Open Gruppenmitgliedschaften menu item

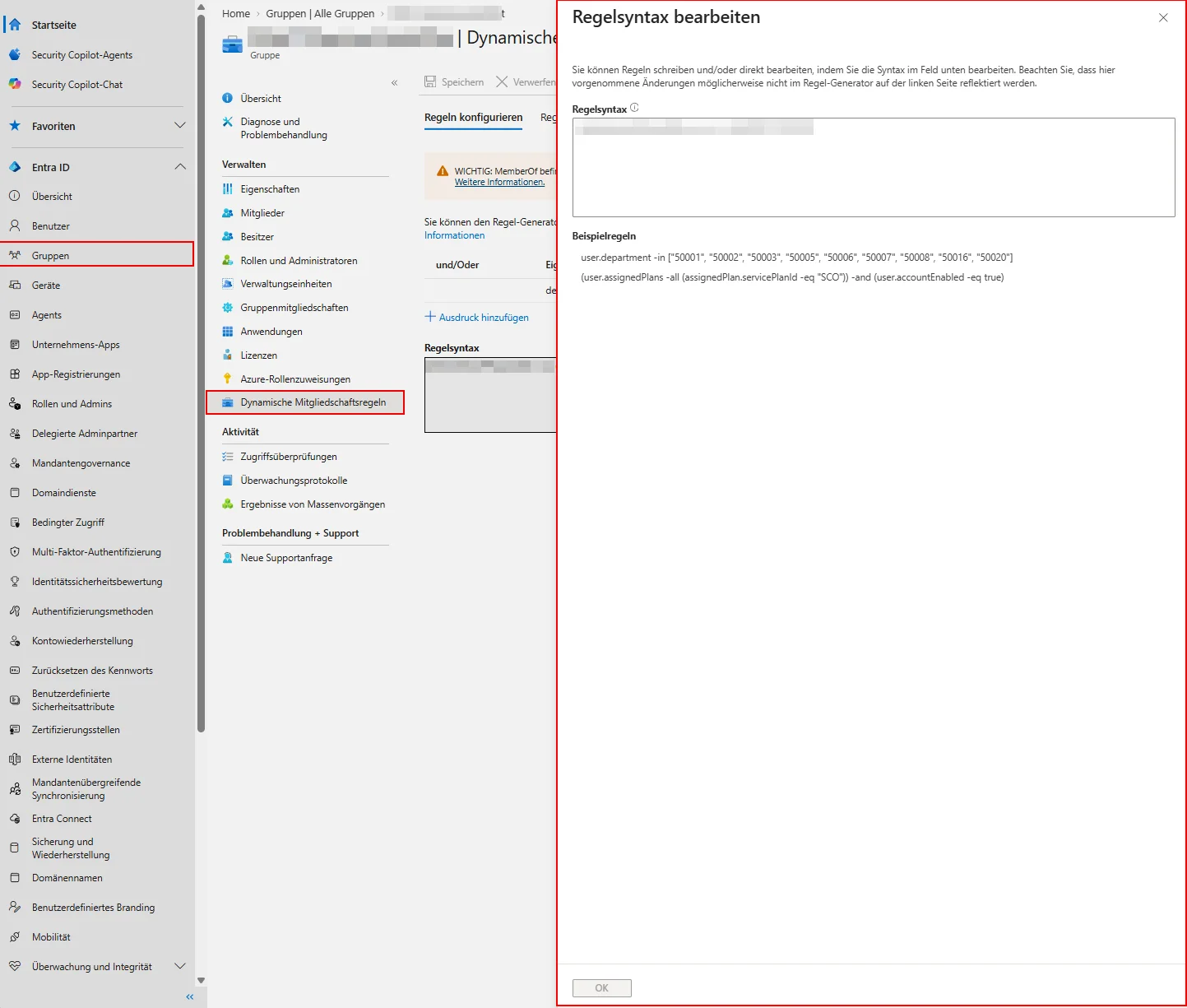click(x=294, y=308)
